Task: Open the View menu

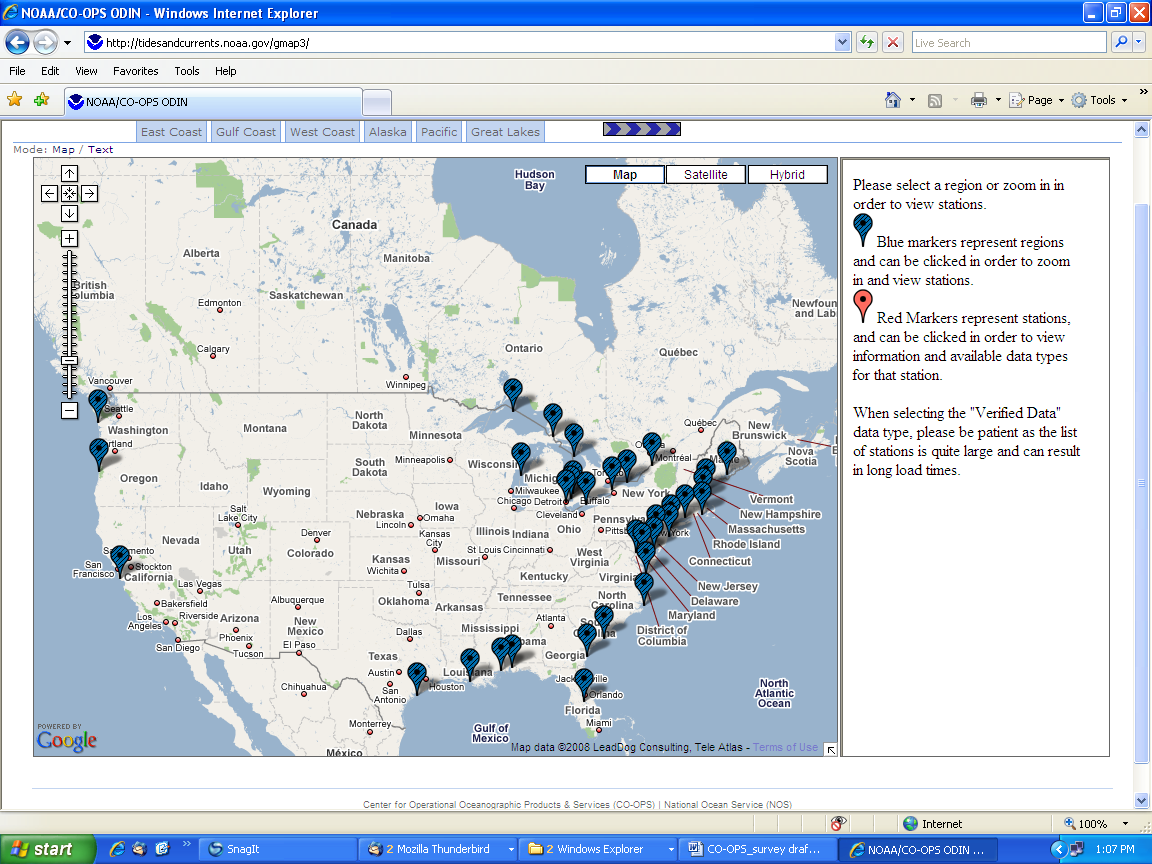Action: pos(86,71)
